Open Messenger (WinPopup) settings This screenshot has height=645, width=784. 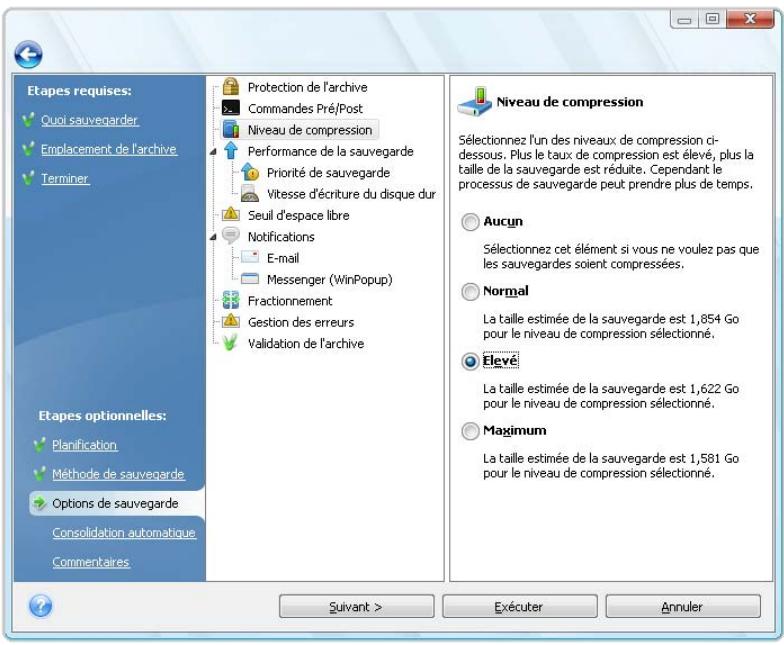point(330,280)
